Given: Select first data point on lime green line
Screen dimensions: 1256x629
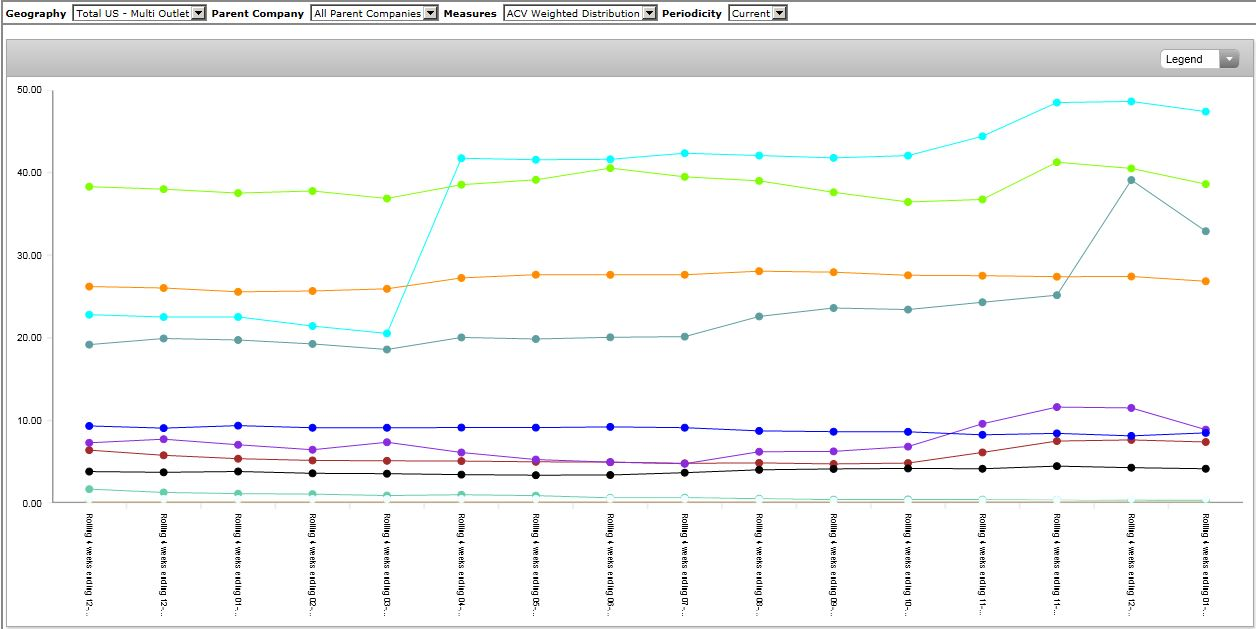Looking at the screenshot, I should [x=89, y=186].
